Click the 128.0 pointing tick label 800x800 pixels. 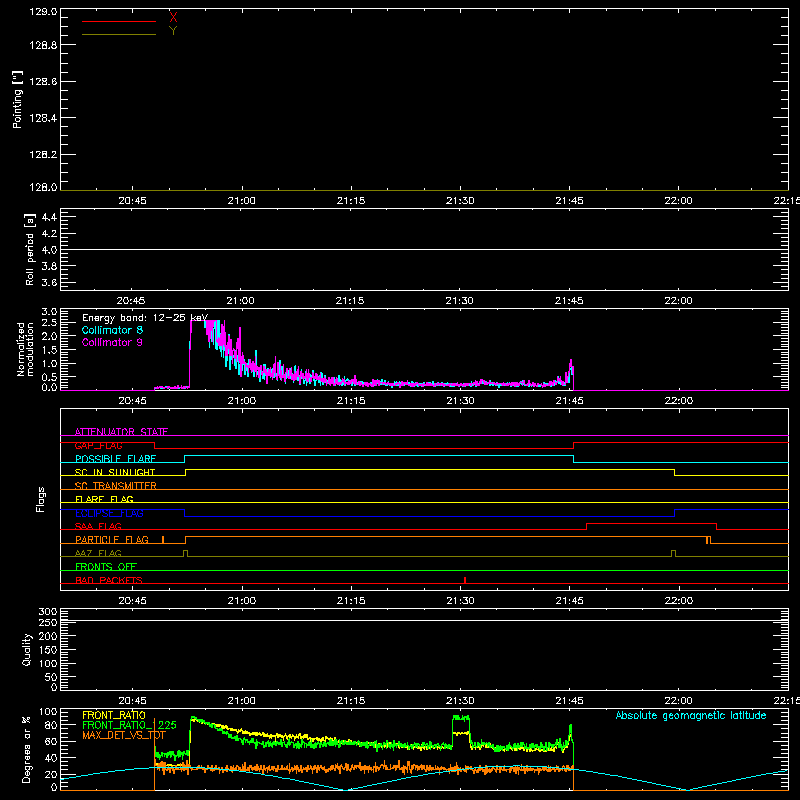(x=43, y=187)
